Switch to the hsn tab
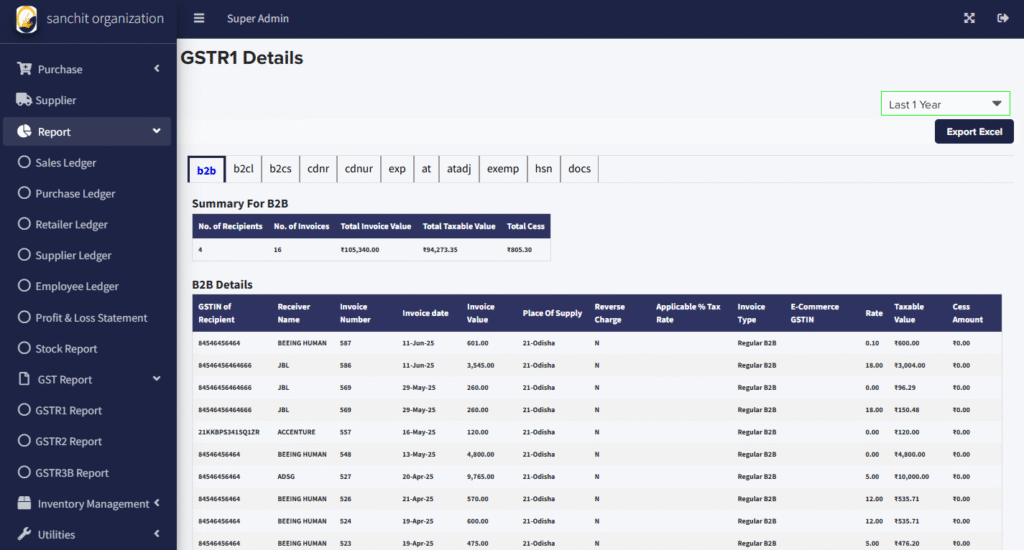The image size is (1024, 550). pos(543,169)
